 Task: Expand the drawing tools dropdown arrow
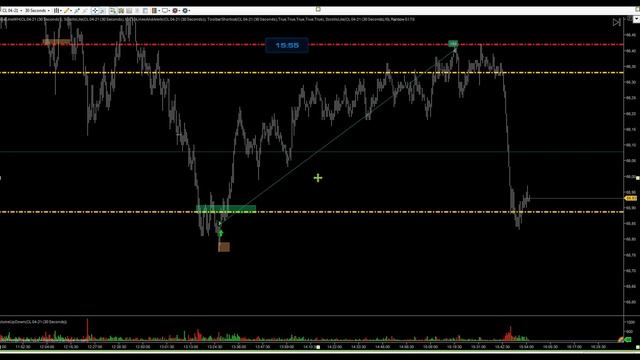click(71, 11)
